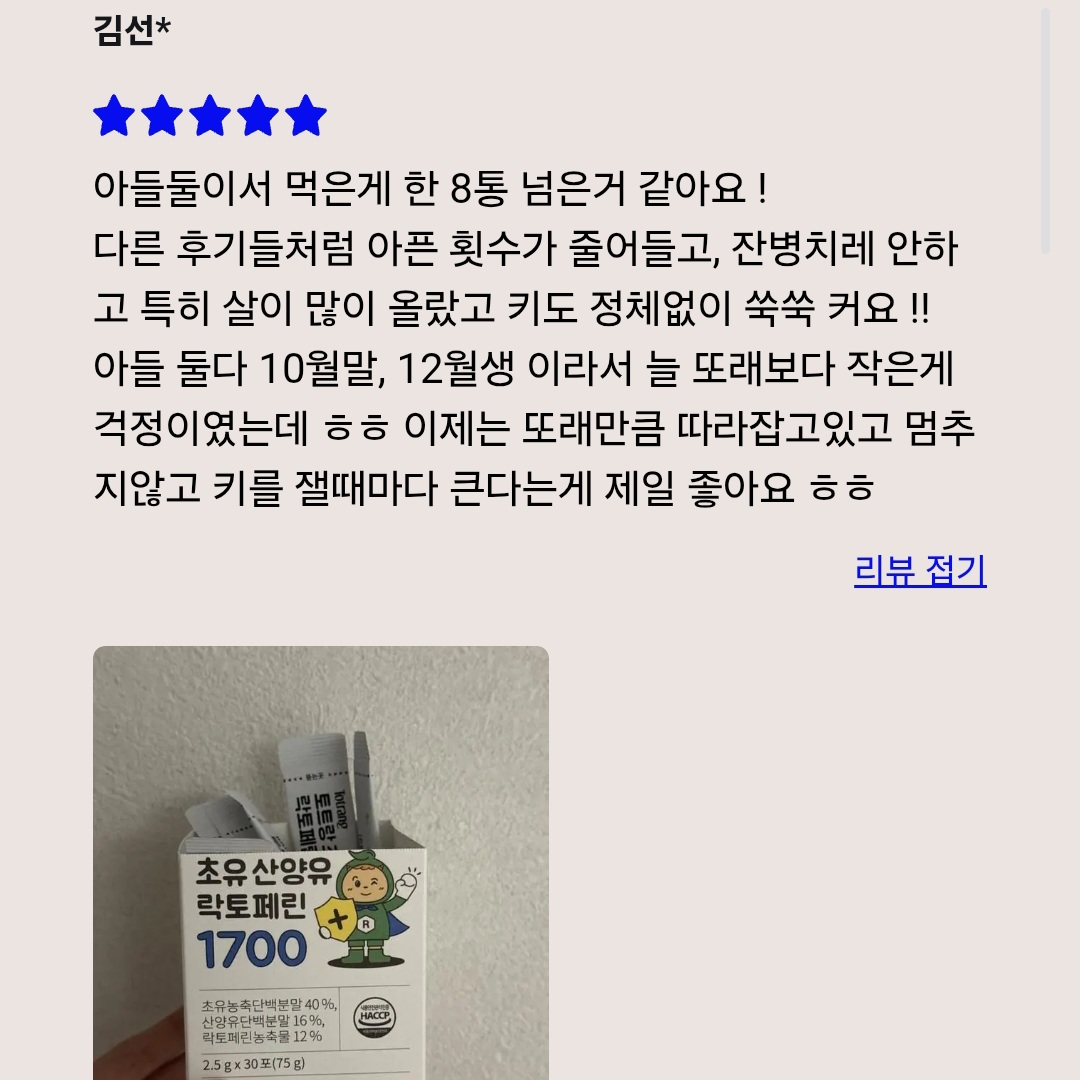Open the review's product photo
Viewport: 1080px width, 1080px height.
point(321,862)
